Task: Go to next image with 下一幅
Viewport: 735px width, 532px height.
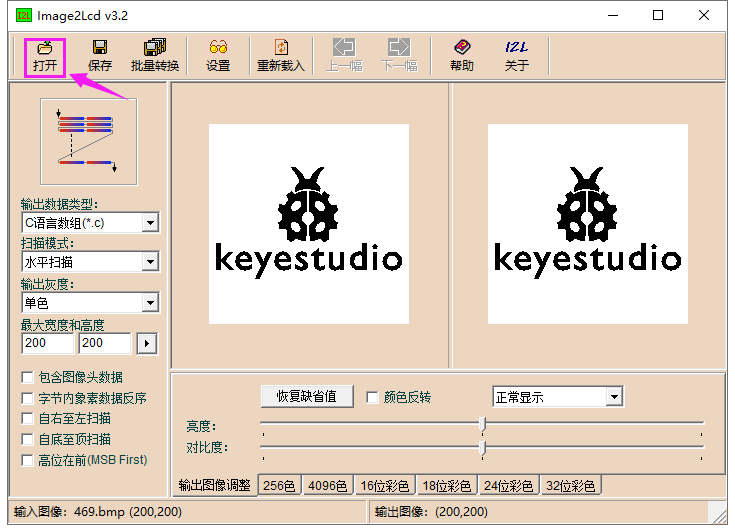Action: tap(399, 56)
